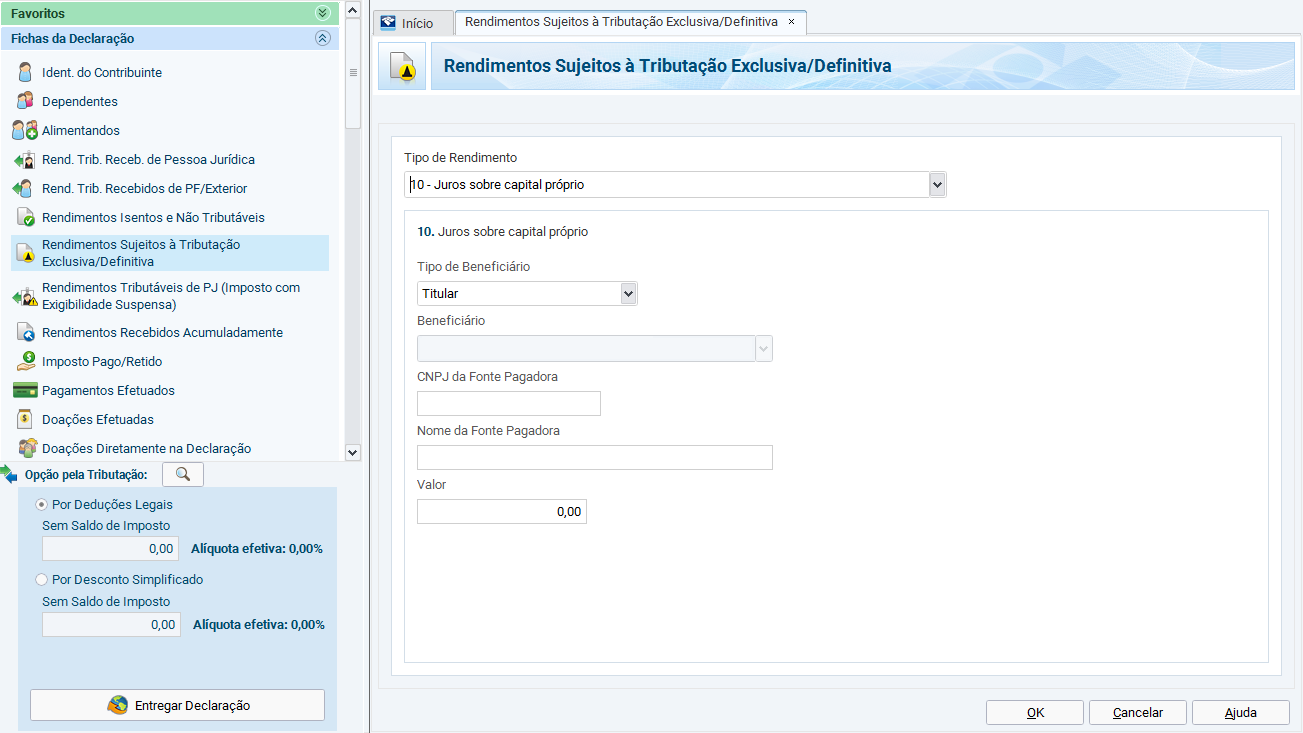1303x733 pixels.
Task: Click the Por Desconto Simplificado saldo field
Action: (111, 624)
